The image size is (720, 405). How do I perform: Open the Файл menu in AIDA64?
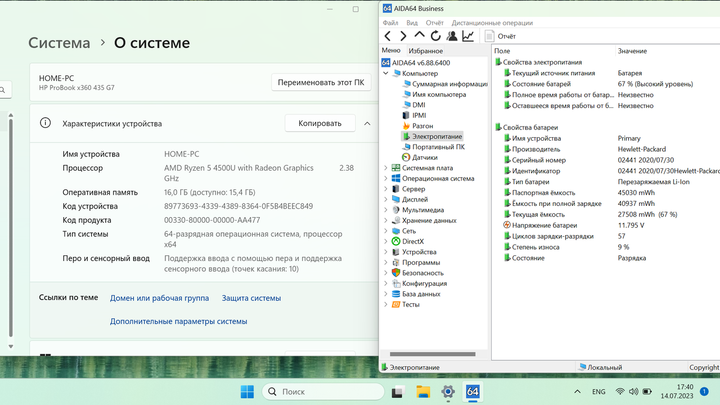390,22
